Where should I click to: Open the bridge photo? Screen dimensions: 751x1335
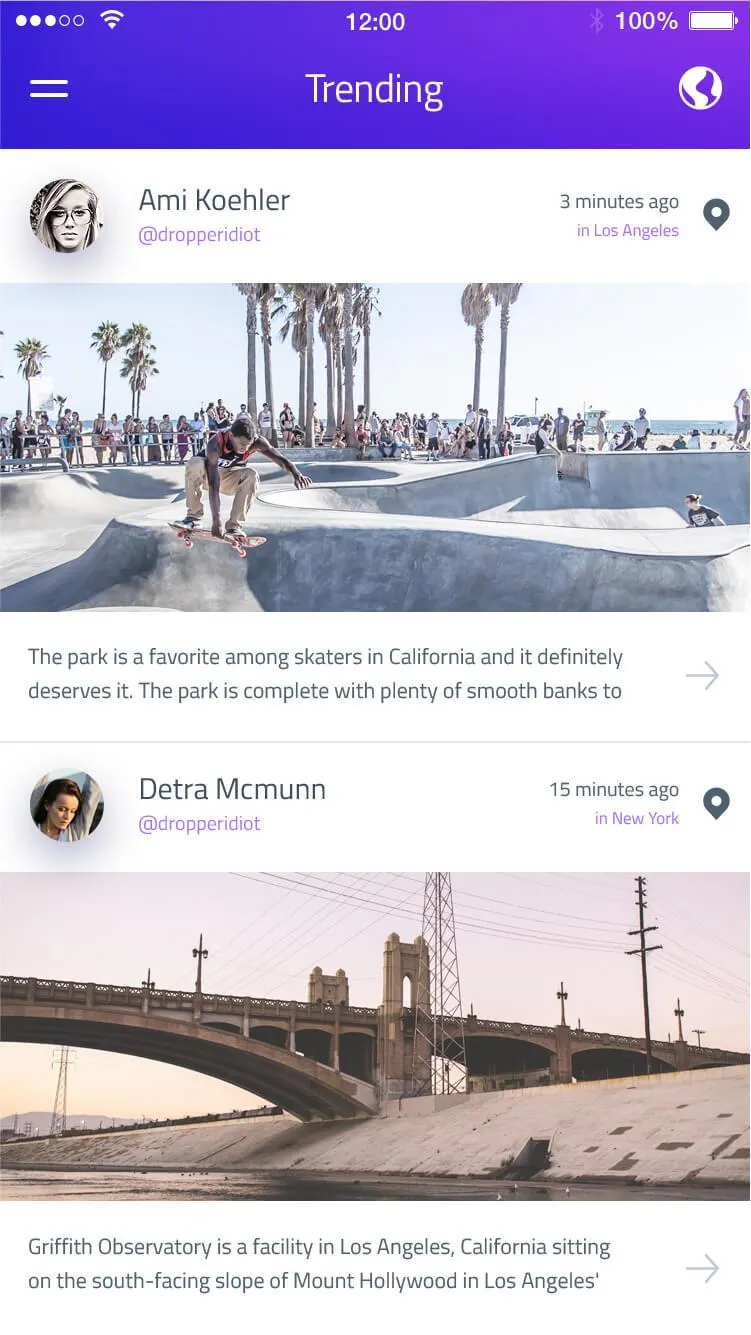pos(375,1036)
